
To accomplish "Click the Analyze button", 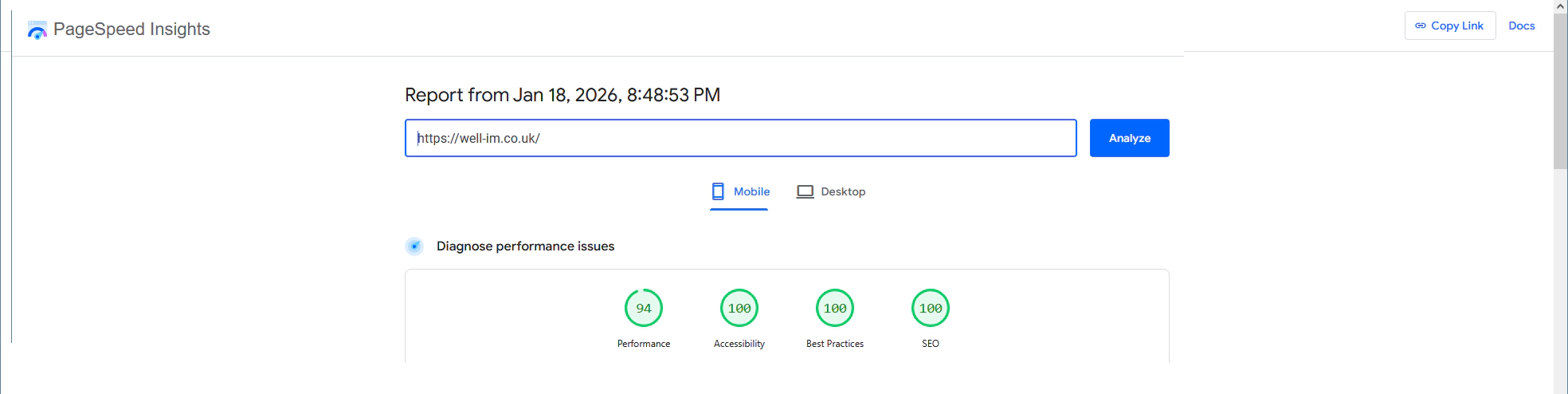I will coord(1130,138).
